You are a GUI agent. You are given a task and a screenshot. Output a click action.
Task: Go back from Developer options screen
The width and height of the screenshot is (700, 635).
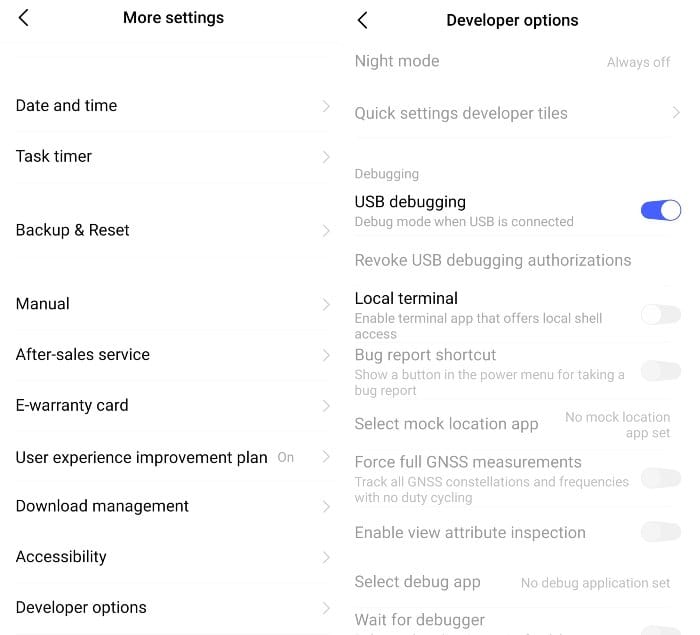coord(363,20)
